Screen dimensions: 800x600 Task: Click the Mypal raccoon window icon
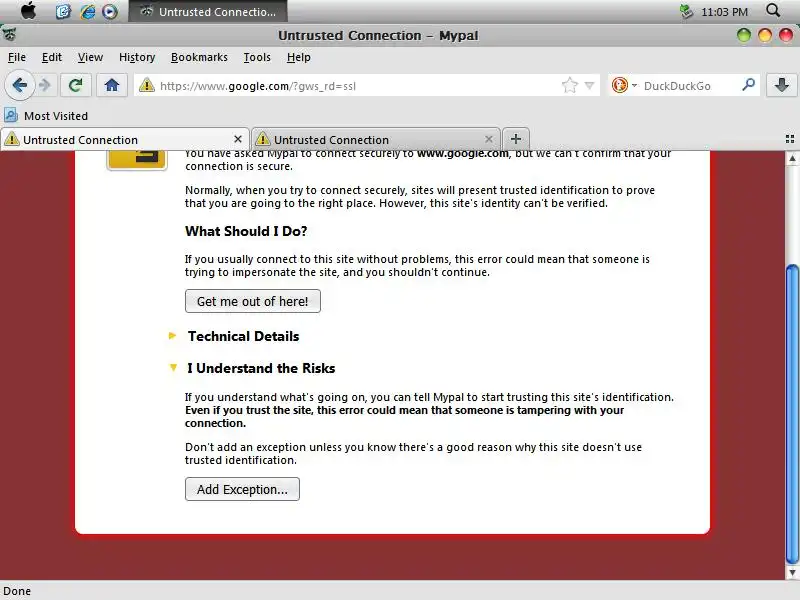(9, 35)
